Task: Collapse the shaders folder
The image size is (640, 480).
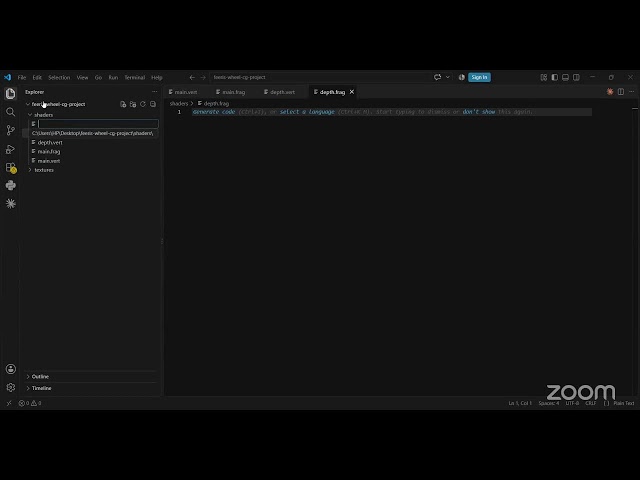Action: [30, 115]
